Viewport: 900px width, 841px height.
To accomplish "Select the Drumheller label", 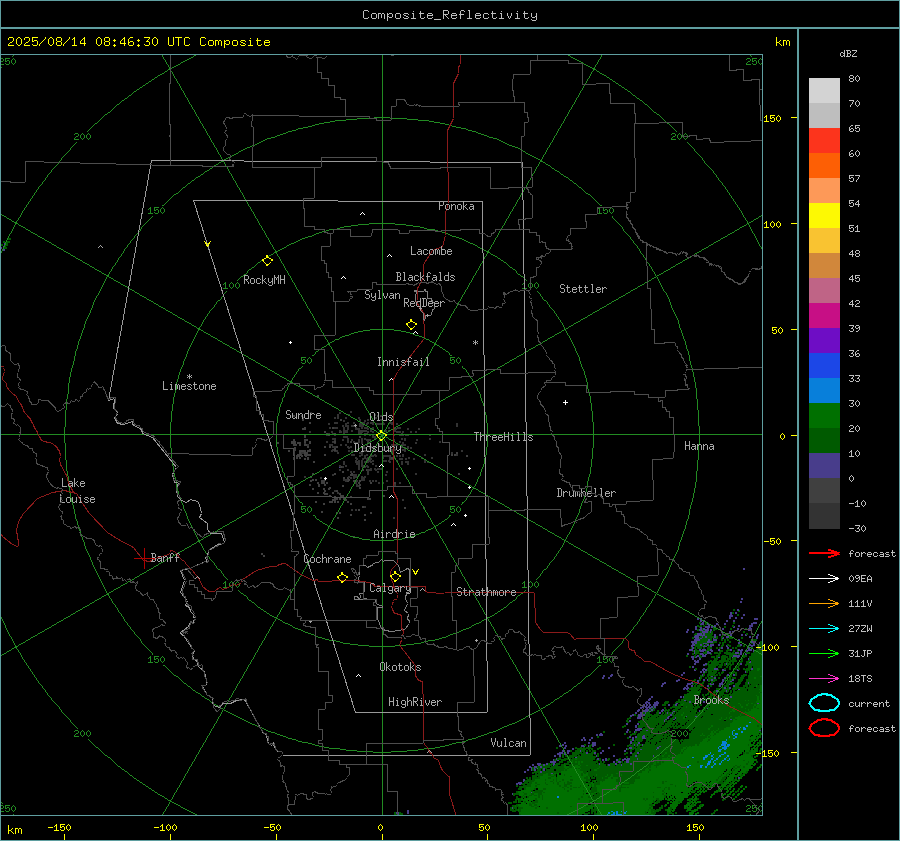I will click(x=586, y=493).
